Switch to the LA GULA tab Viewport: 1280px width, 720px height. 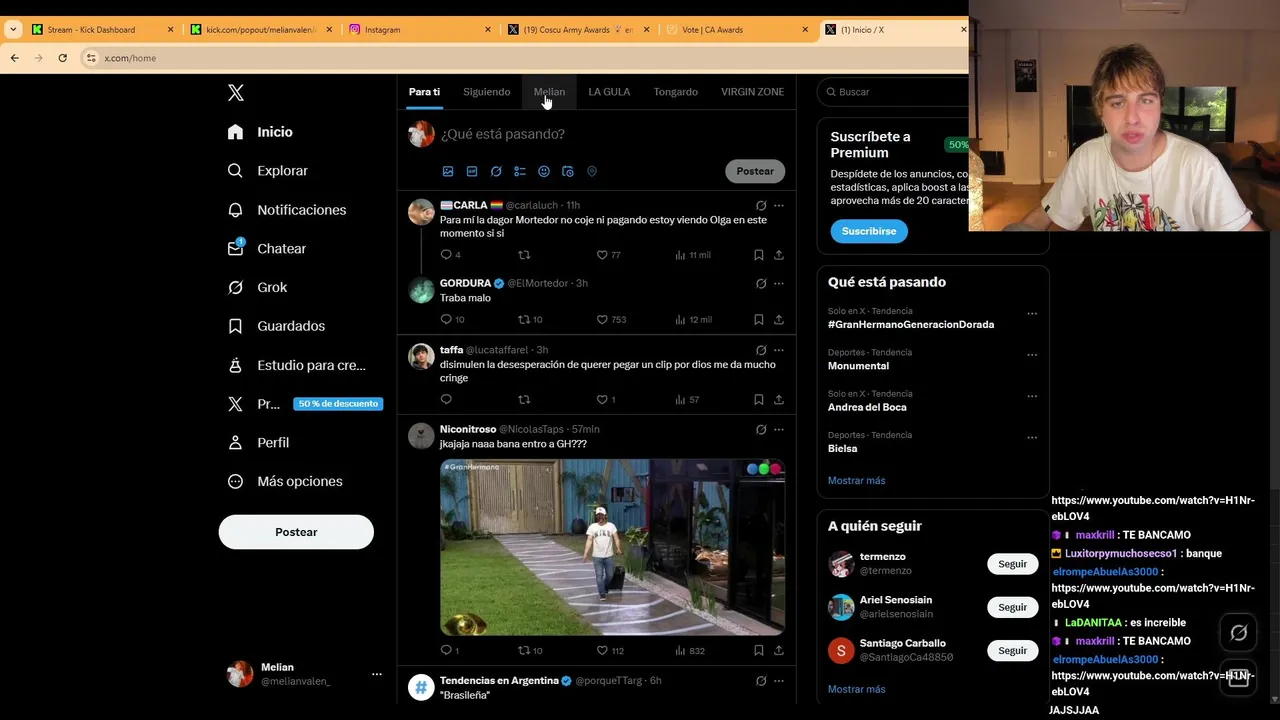[609, 92]
